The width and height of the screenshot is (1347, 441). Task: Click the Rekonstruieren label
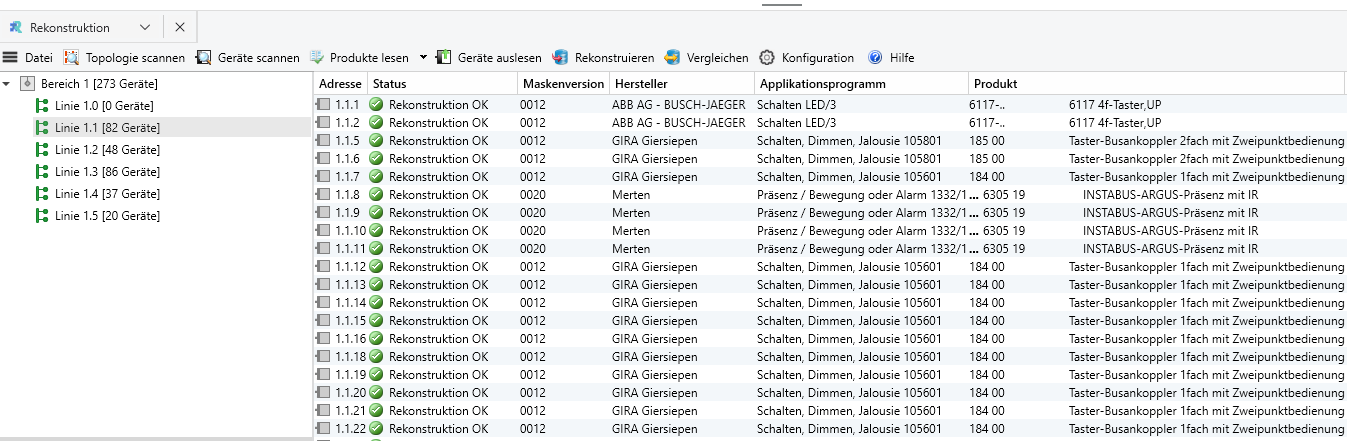[615, 58]
